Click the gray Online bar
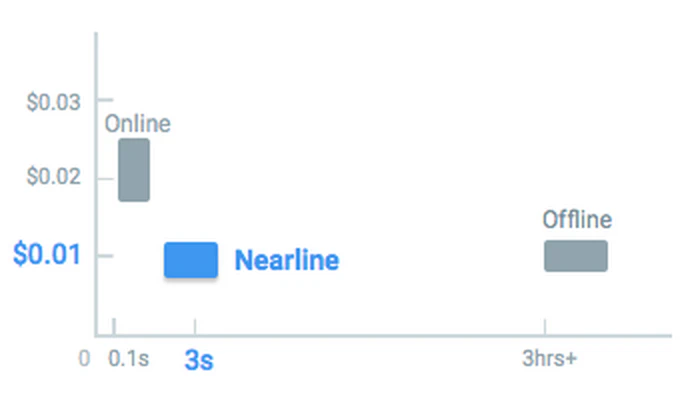Image resolution: width=680 pixels, height=420 pixels. 134,170
